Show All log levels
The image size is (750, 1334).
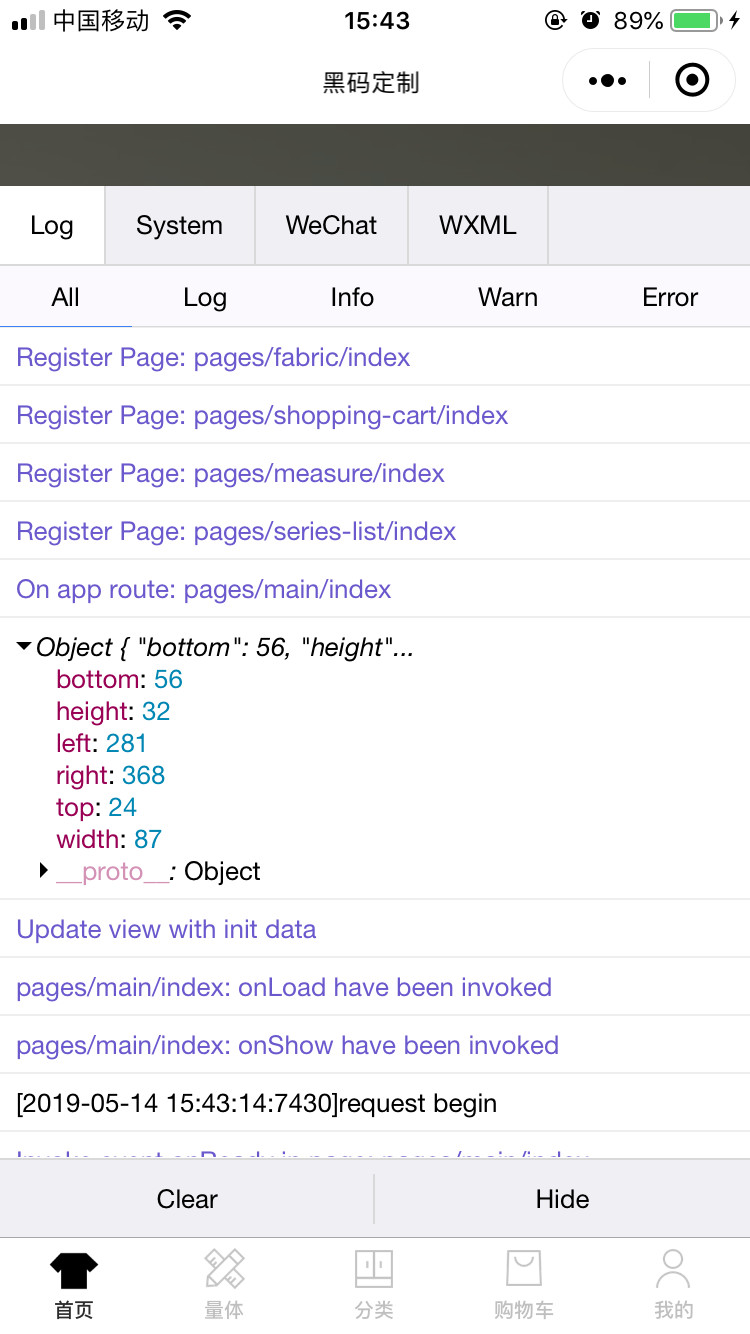tap(66, 298)
